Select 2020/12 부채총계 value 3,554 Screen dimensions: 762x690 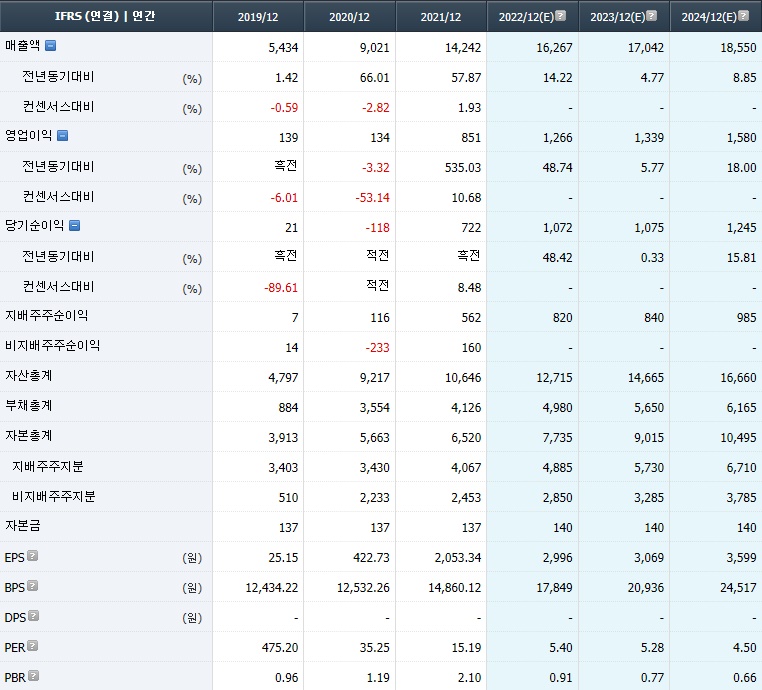[x=375, y=408]
